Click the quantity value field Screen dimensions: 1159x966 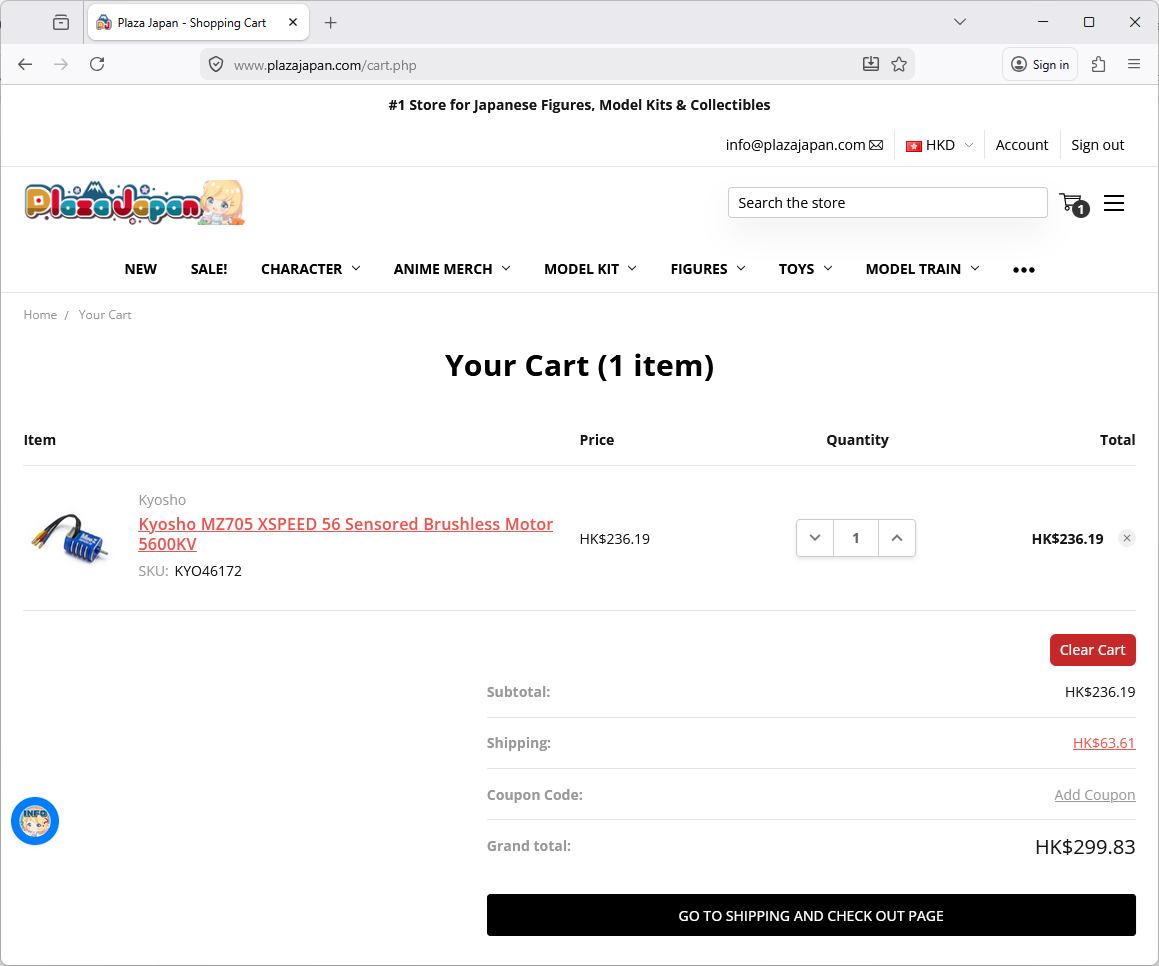pos(856,538)
